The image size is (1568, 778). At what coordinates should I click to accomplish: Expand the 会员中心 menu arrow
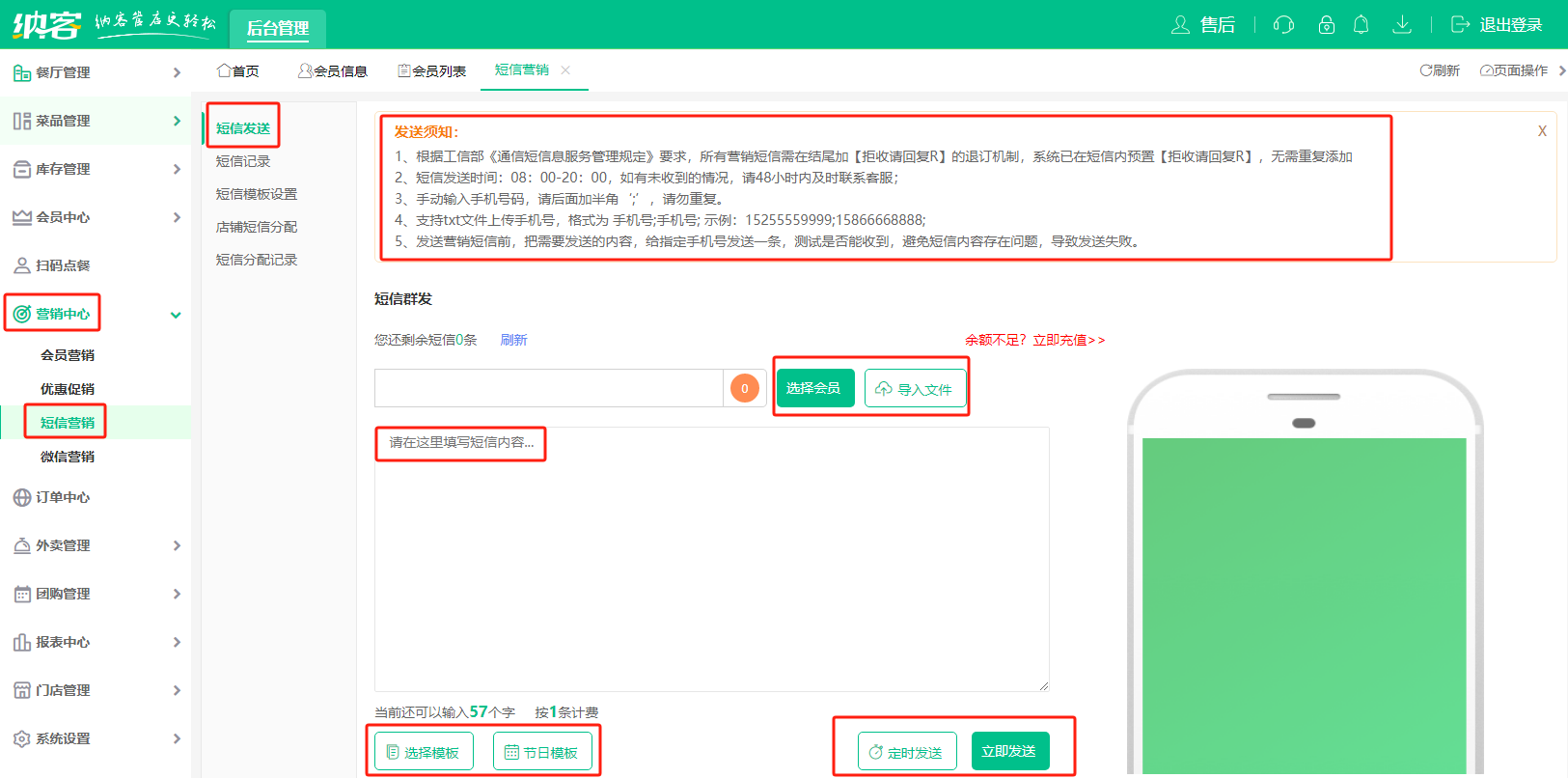point(177,217)
